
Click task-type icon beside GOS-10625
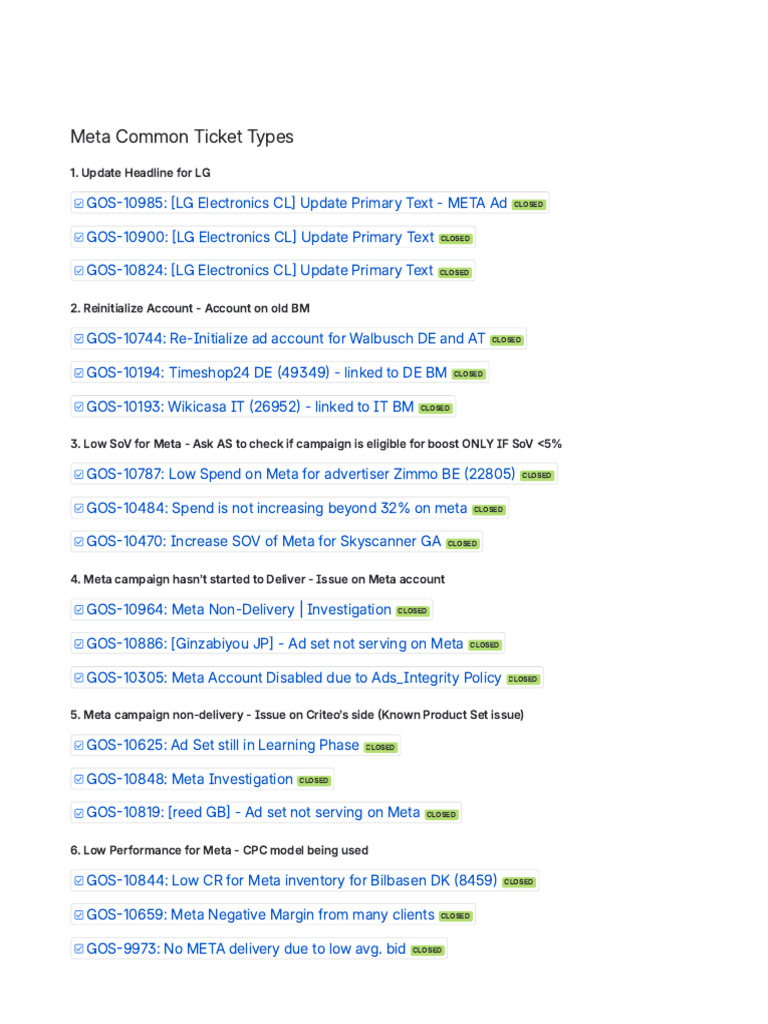click(79, 745)
